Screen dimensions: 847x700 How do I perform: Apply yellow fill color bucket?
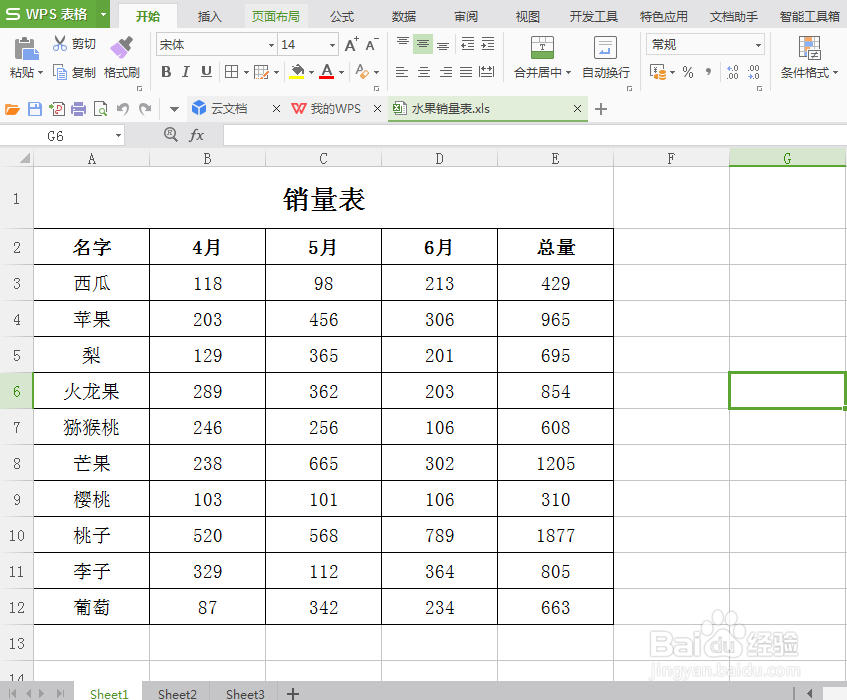(x=297, y=72)
